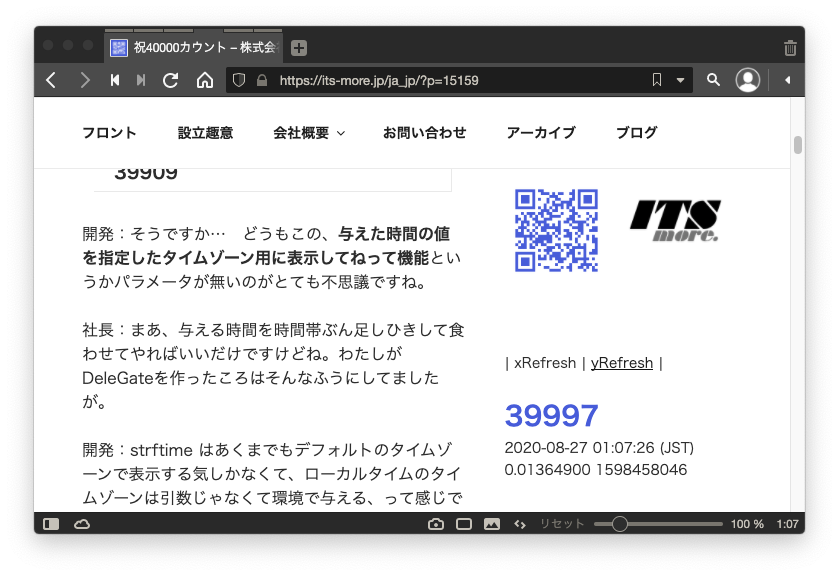
Task: Go to the home page
Action: [x=204, y=80]
